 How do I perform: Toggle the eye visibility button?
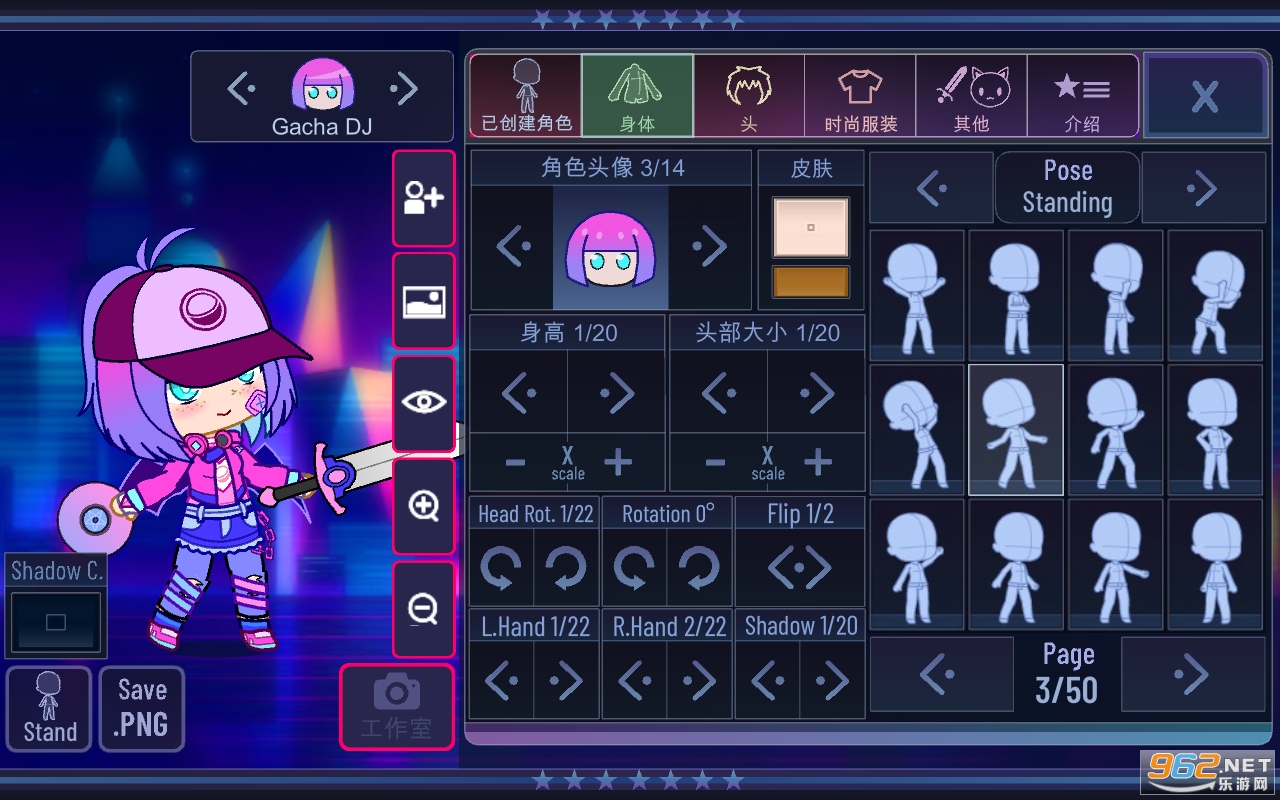(x=423, y=403)
